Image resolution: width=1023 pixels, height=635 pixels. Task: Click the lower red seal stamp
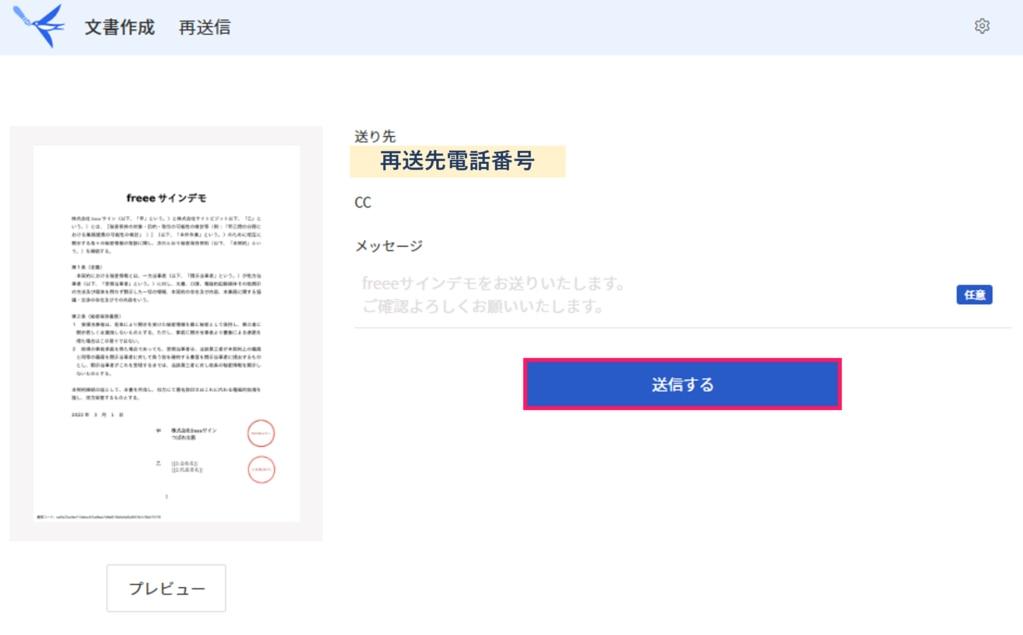point(261,470)
